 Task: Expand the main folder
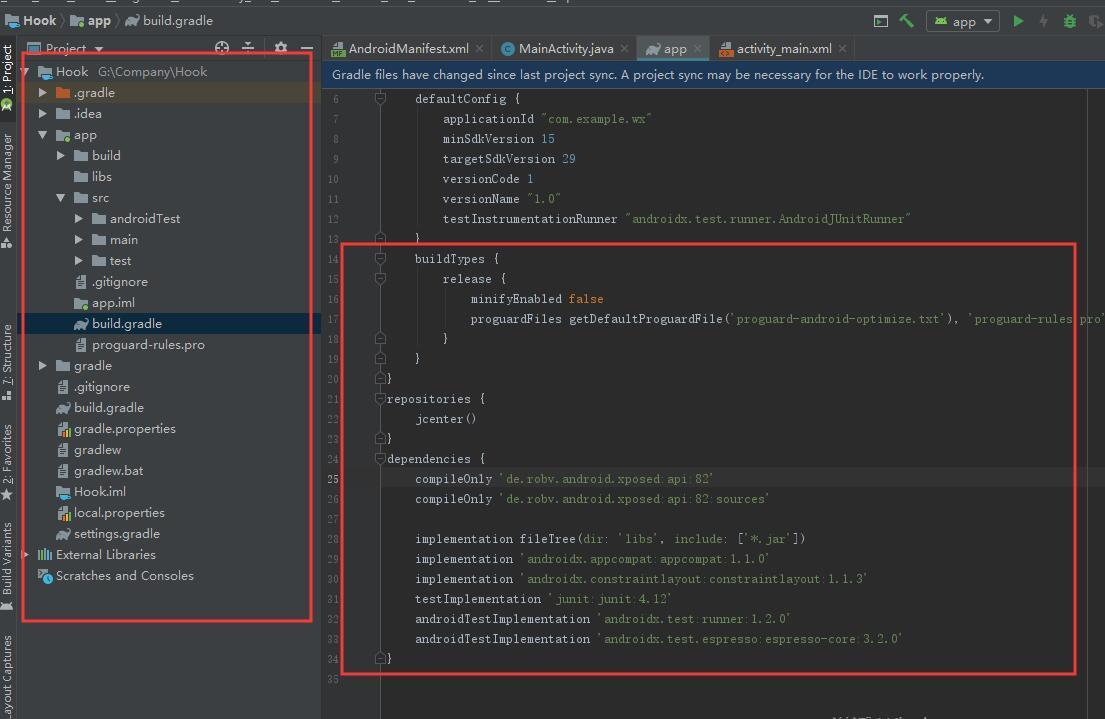tap(78, 240)
